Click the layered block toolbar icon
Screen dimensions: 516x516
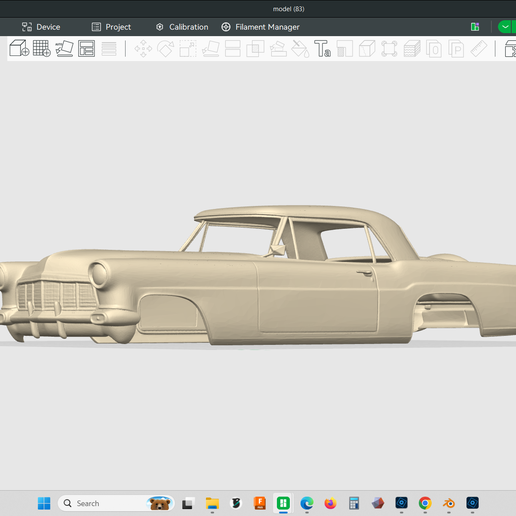coord(412,49)
